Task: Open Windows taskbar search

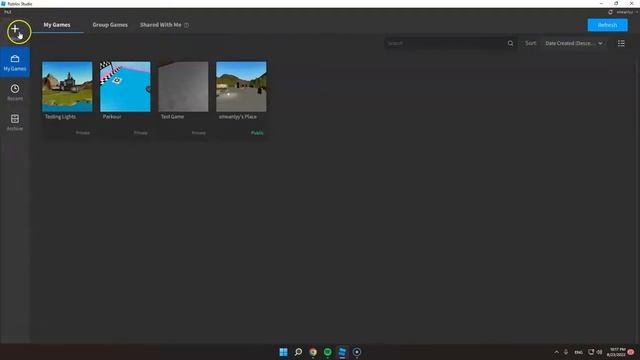Action: 298,352
